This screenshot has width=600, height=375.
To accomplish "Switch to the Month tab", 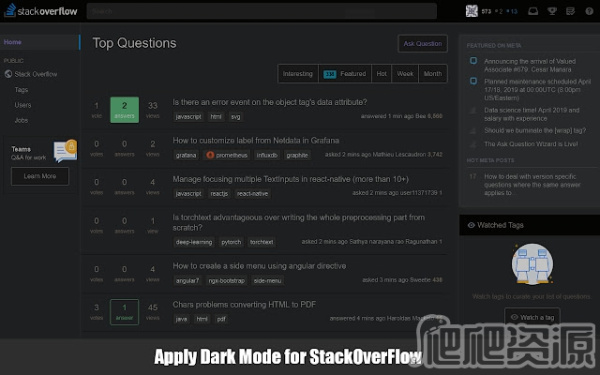I will pos(433,73).
